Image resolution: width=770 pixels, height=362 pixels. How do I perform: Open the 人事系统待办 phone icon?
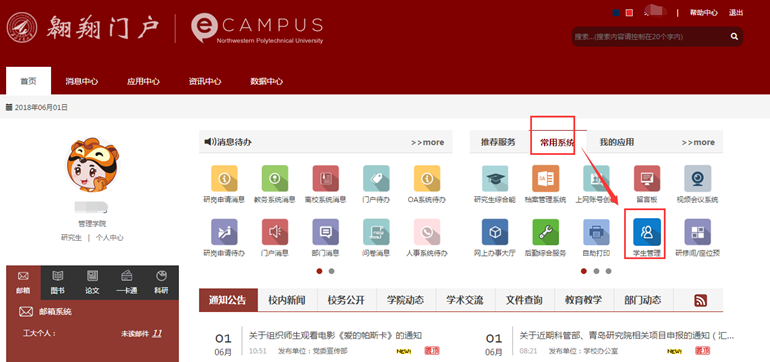[x=427, y=232]
